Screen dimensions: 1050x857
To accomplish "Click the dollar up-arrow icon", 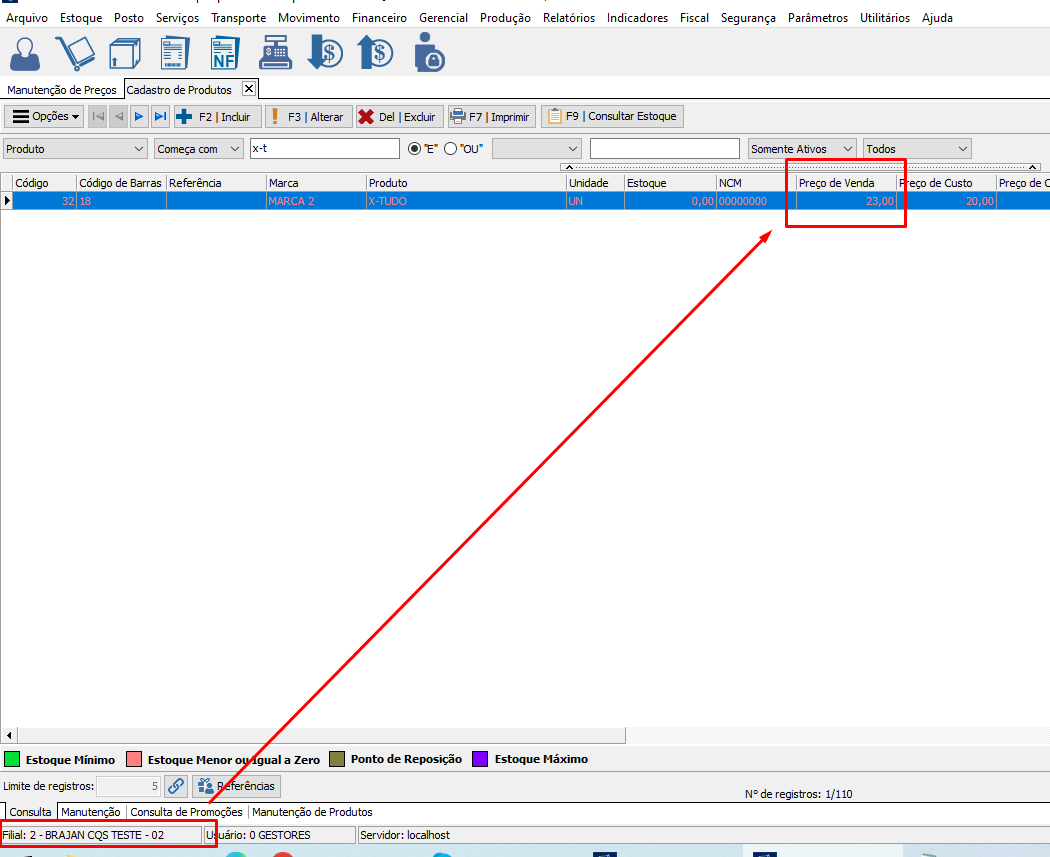I will click(x=376, y=53).
